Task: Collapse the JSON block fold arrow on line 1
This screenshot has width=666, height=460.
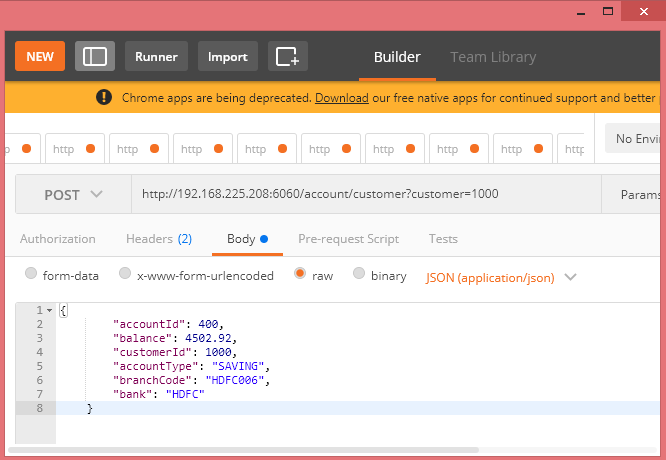Action: (50, 310)
